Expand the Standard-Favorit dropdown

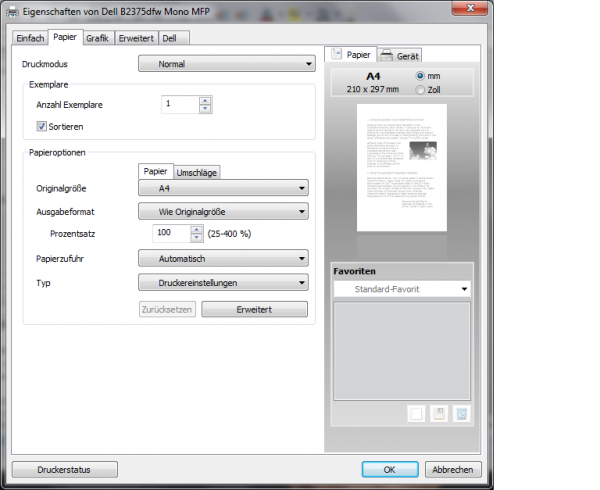tap(400, 289)
